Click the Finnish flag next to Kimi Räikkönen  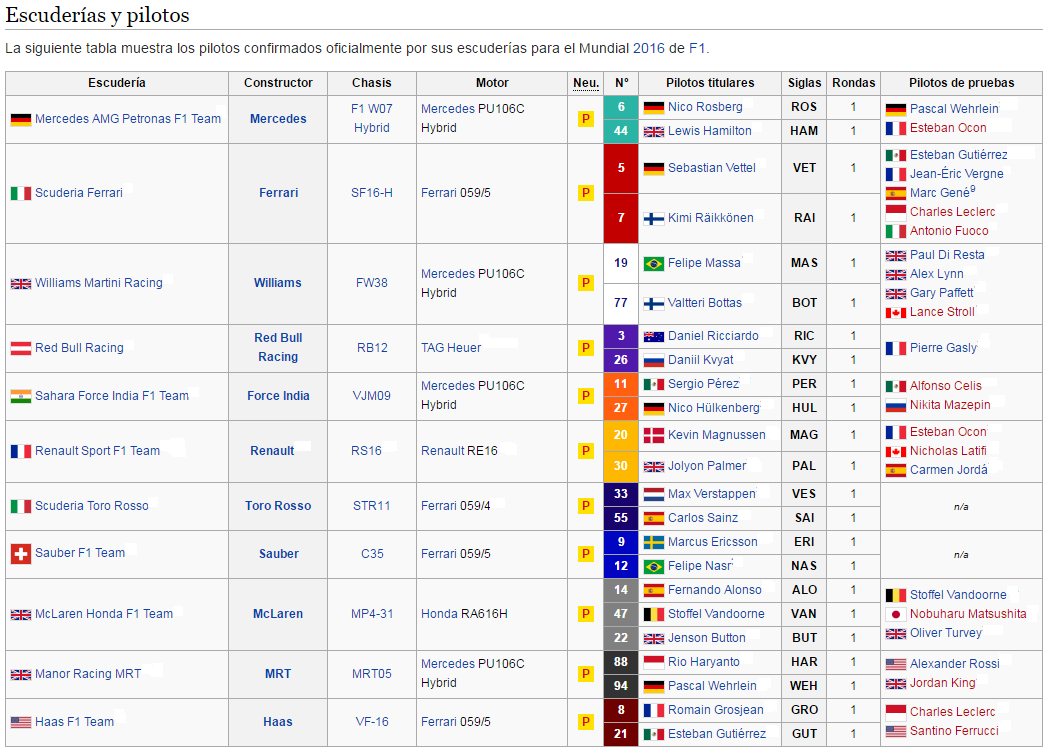point(654,219)
